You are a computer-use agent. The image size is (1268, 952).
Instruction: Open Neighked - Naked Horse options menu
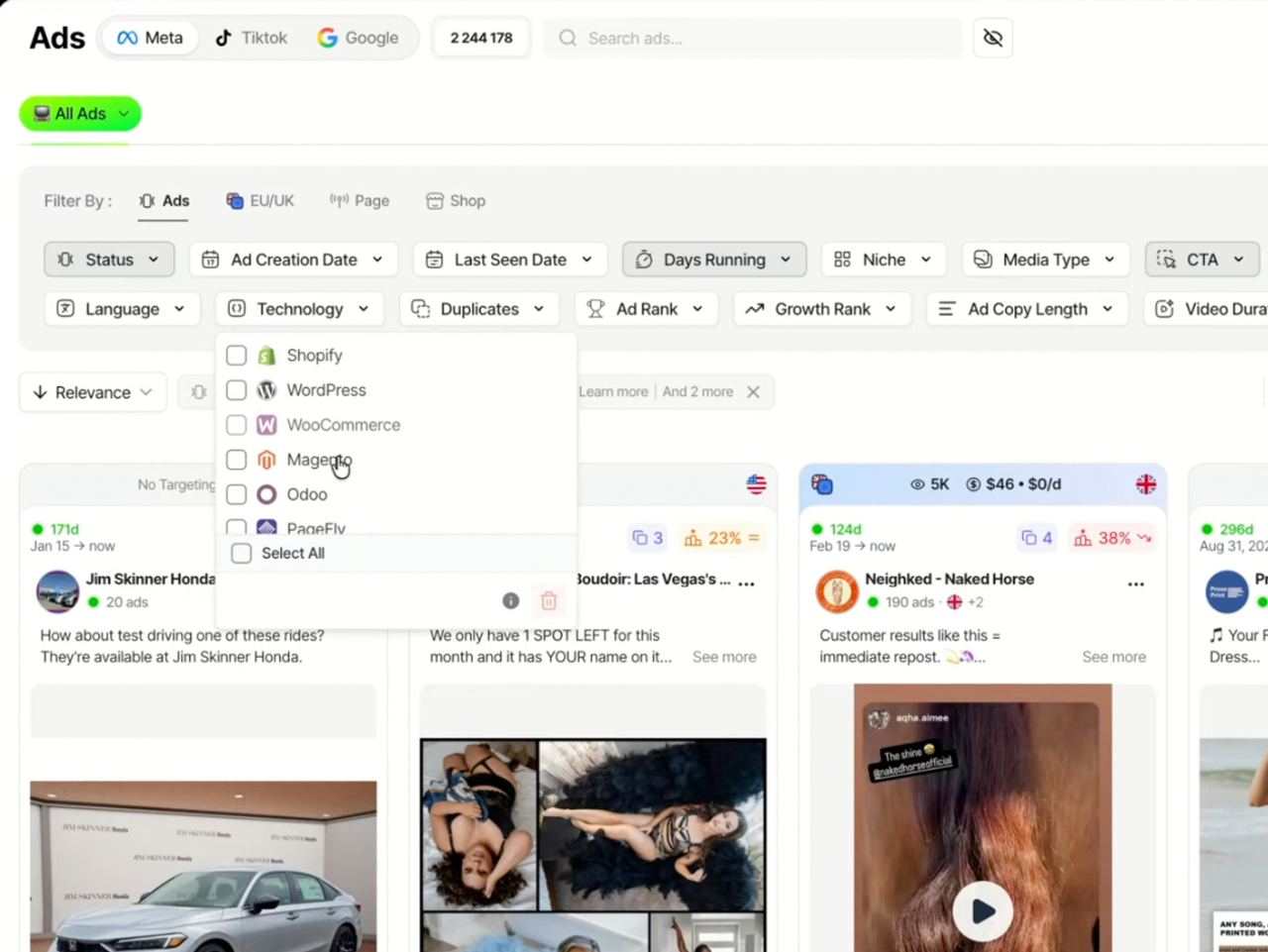pos(1136,584)
